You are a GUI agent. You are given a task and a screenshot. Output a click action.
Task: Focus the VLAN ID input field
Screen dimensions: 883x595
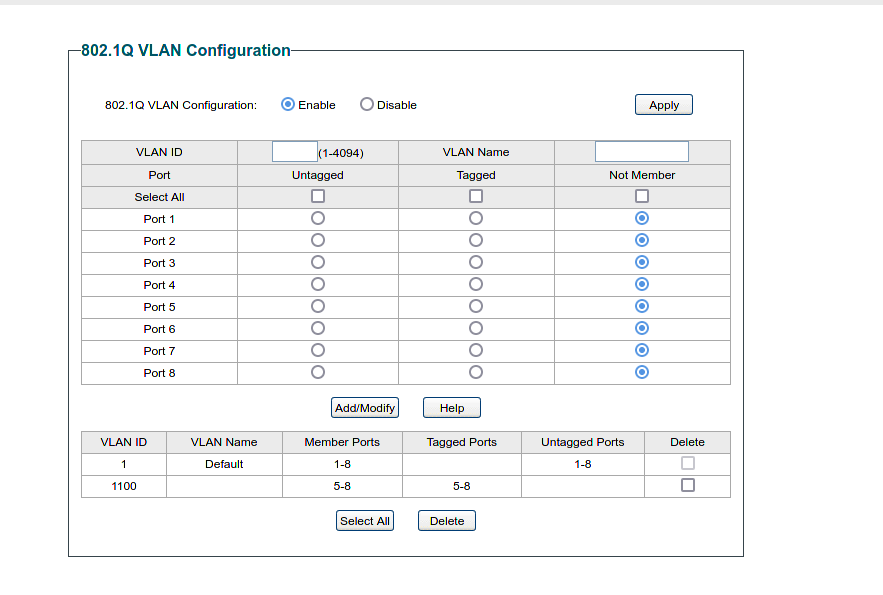(x=295, y=152)
